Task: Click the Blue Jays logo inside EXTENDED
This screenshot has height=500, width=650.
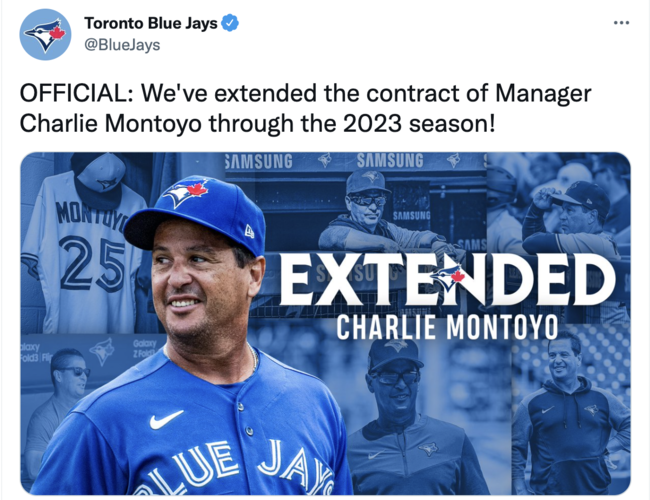Action: [x=452, y=278]
